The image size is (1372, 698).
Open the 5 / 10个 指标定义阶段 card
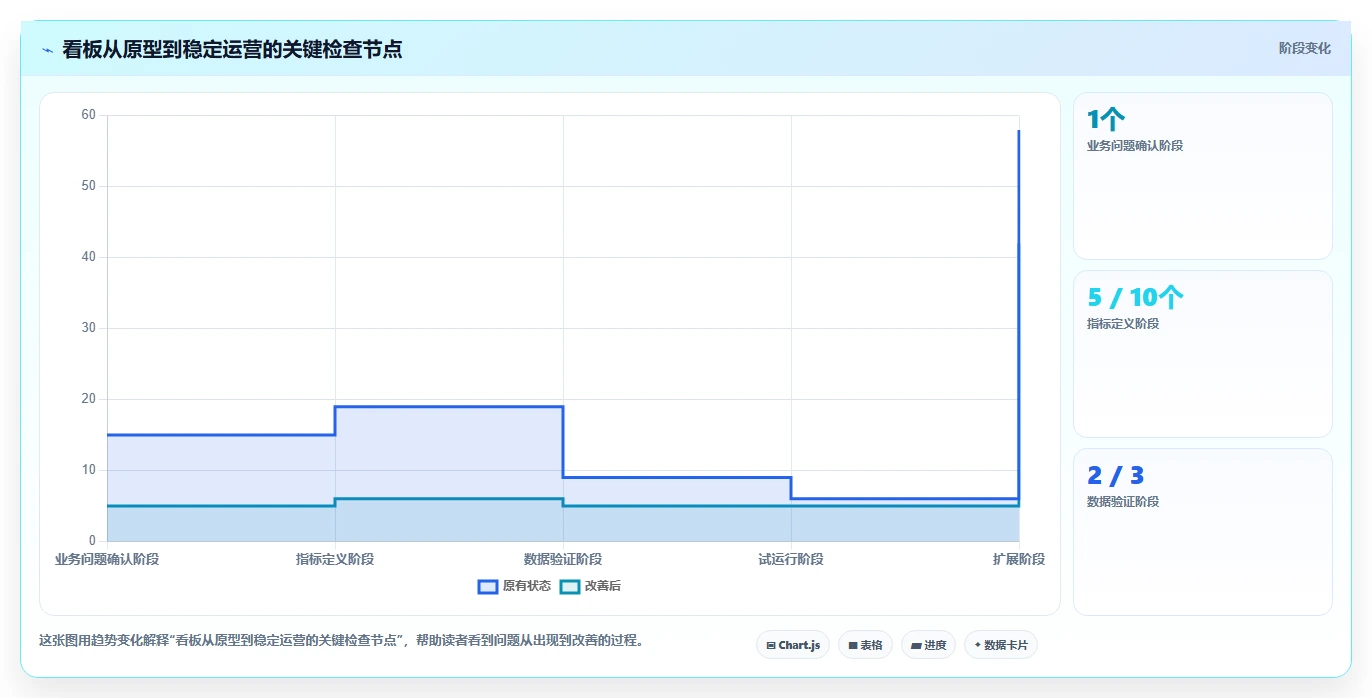tap(1202, 354)
